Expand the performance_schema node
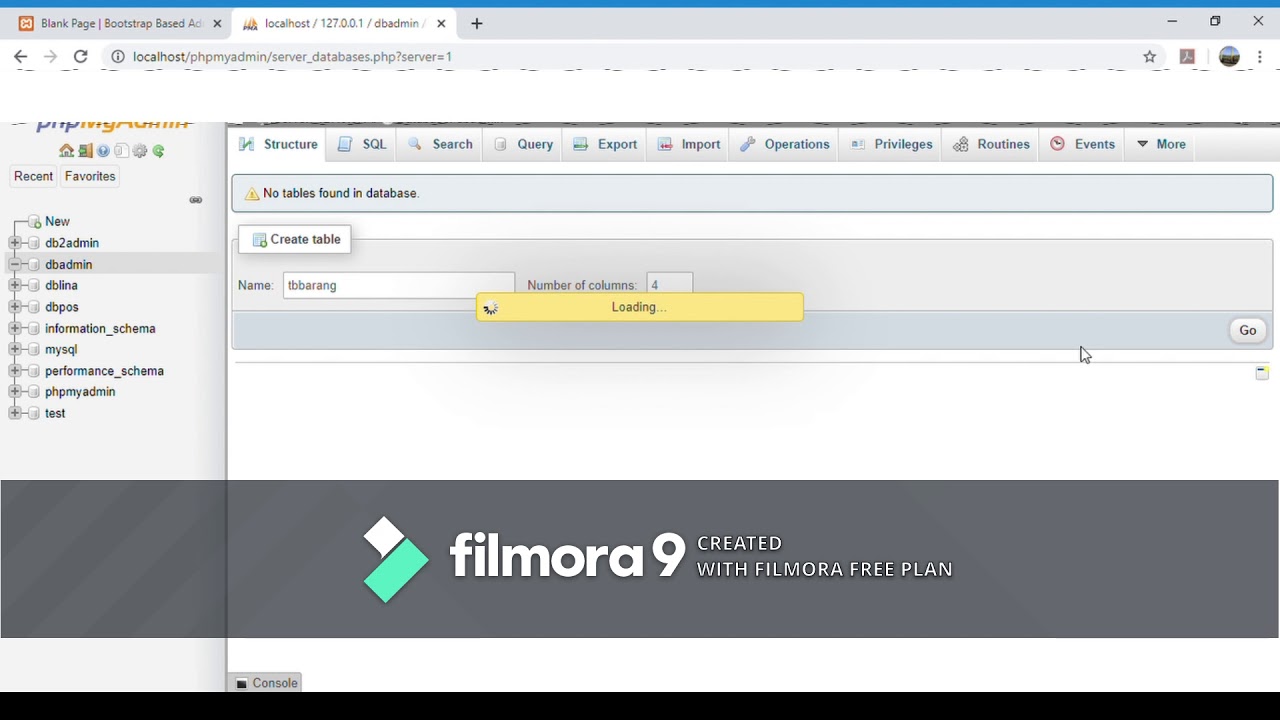 tap(15, 371)
